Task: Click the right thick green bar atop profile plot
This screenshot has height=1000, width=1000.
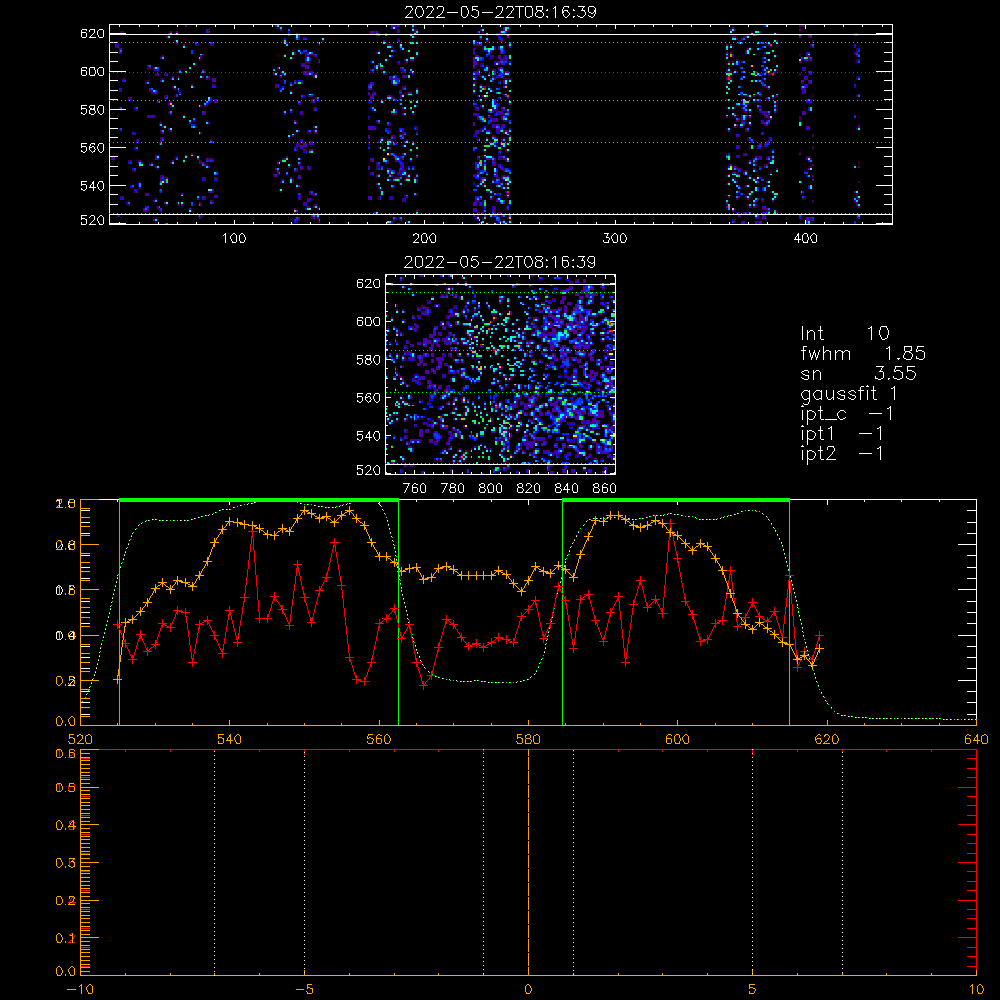Action: [676, 501]
